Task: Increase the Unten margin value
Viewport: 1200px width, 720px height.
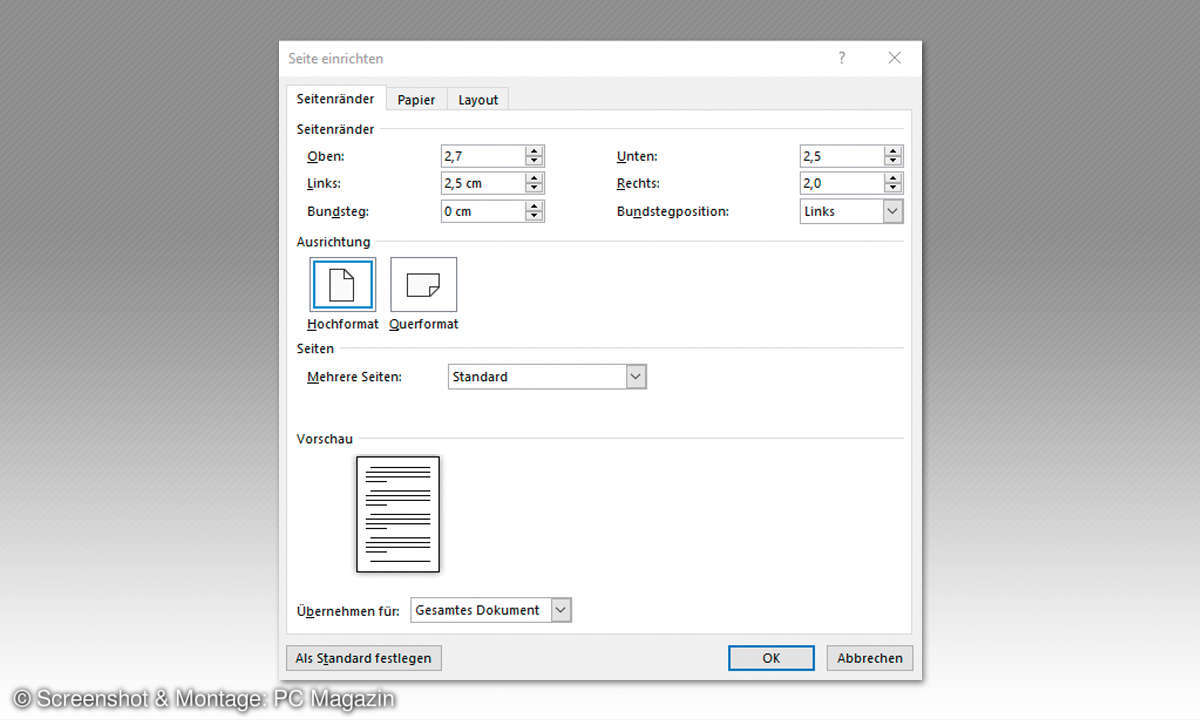Action: coord(893,151)
